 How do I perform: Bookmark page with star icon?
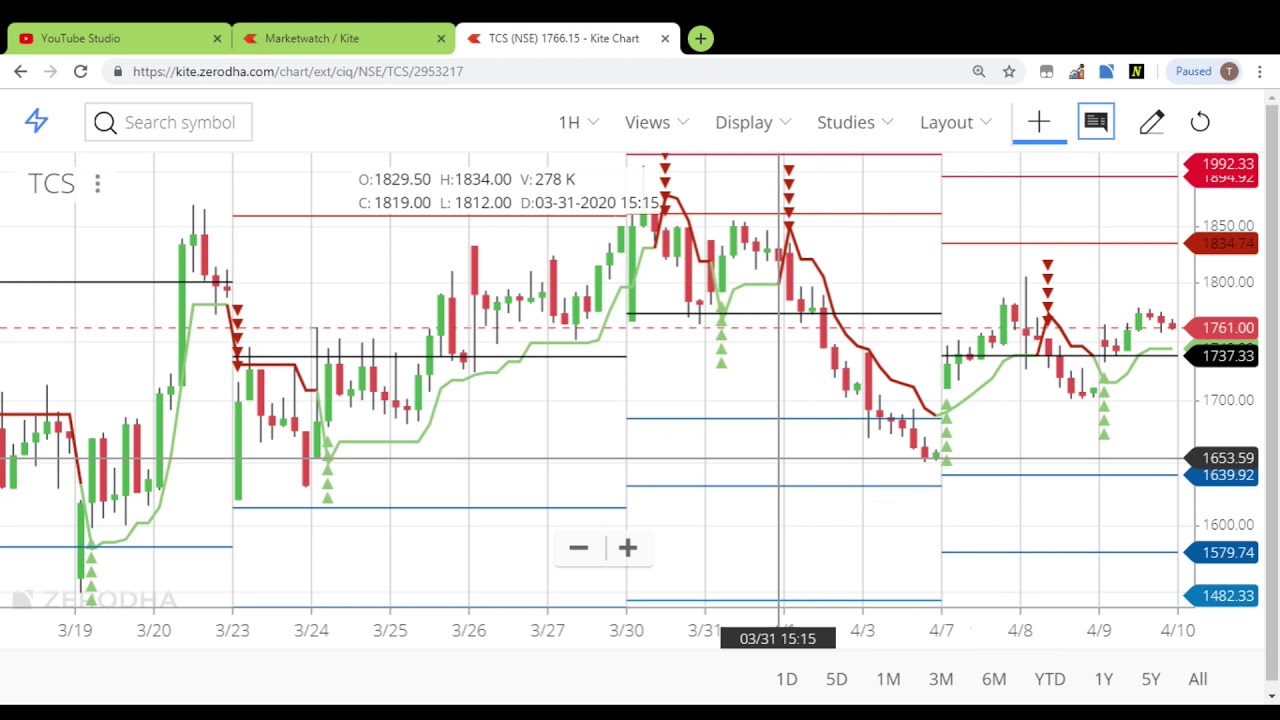click(1009, 71)
